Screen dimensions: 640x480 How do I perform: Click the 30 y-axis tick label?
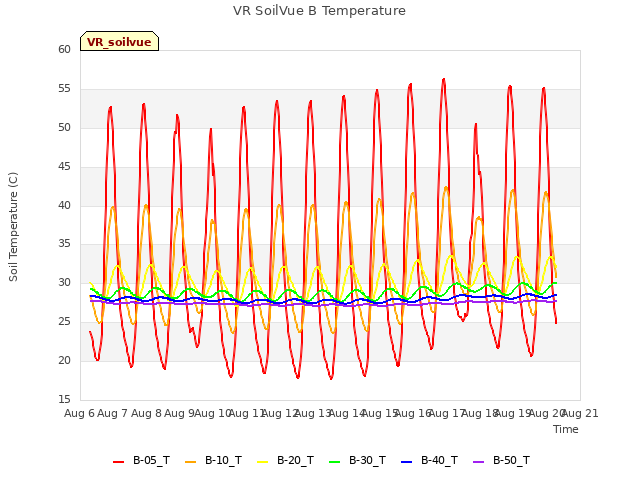(x=64, y=283)
